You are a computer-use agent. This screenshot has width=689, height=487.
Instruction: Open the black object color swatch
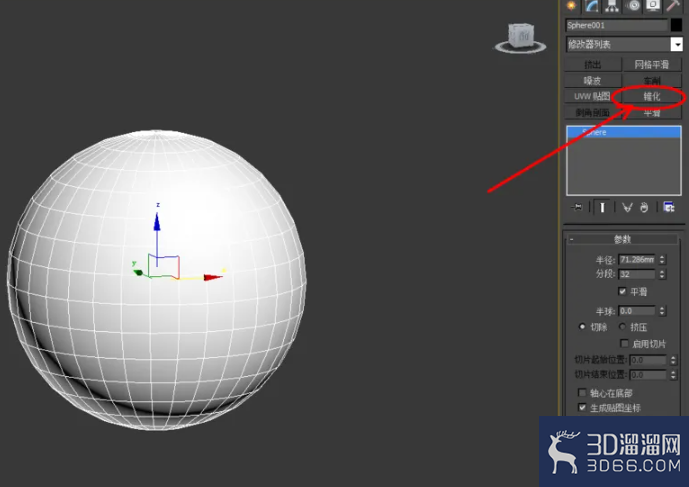coord(676,25)
